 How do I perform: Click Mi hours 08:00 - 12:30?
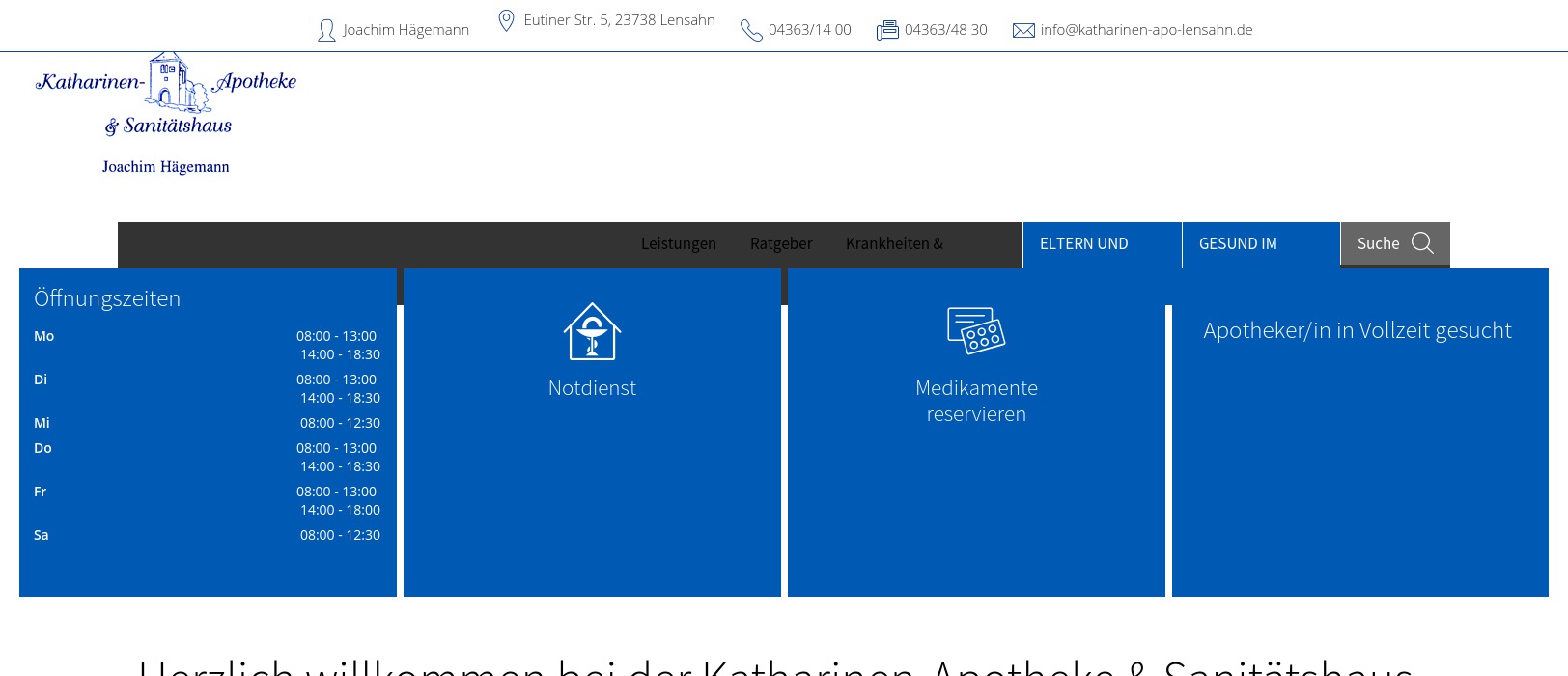click(x=340, y=423)
